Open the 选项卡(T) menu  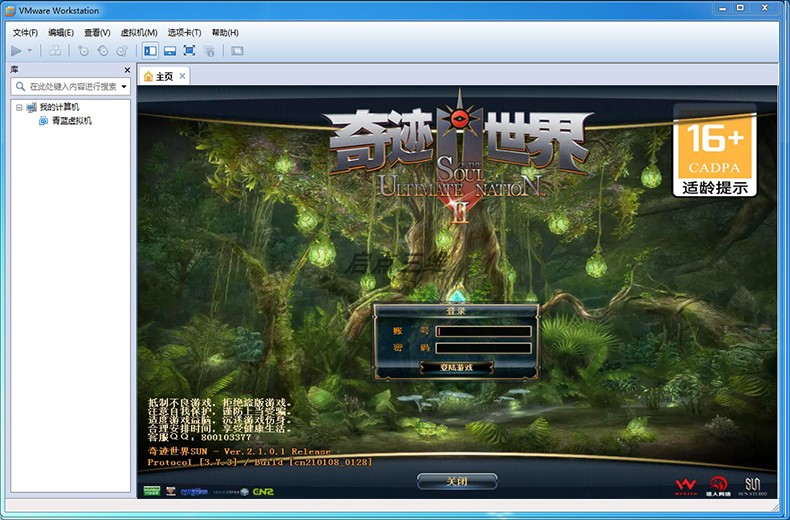coord(184,33)
